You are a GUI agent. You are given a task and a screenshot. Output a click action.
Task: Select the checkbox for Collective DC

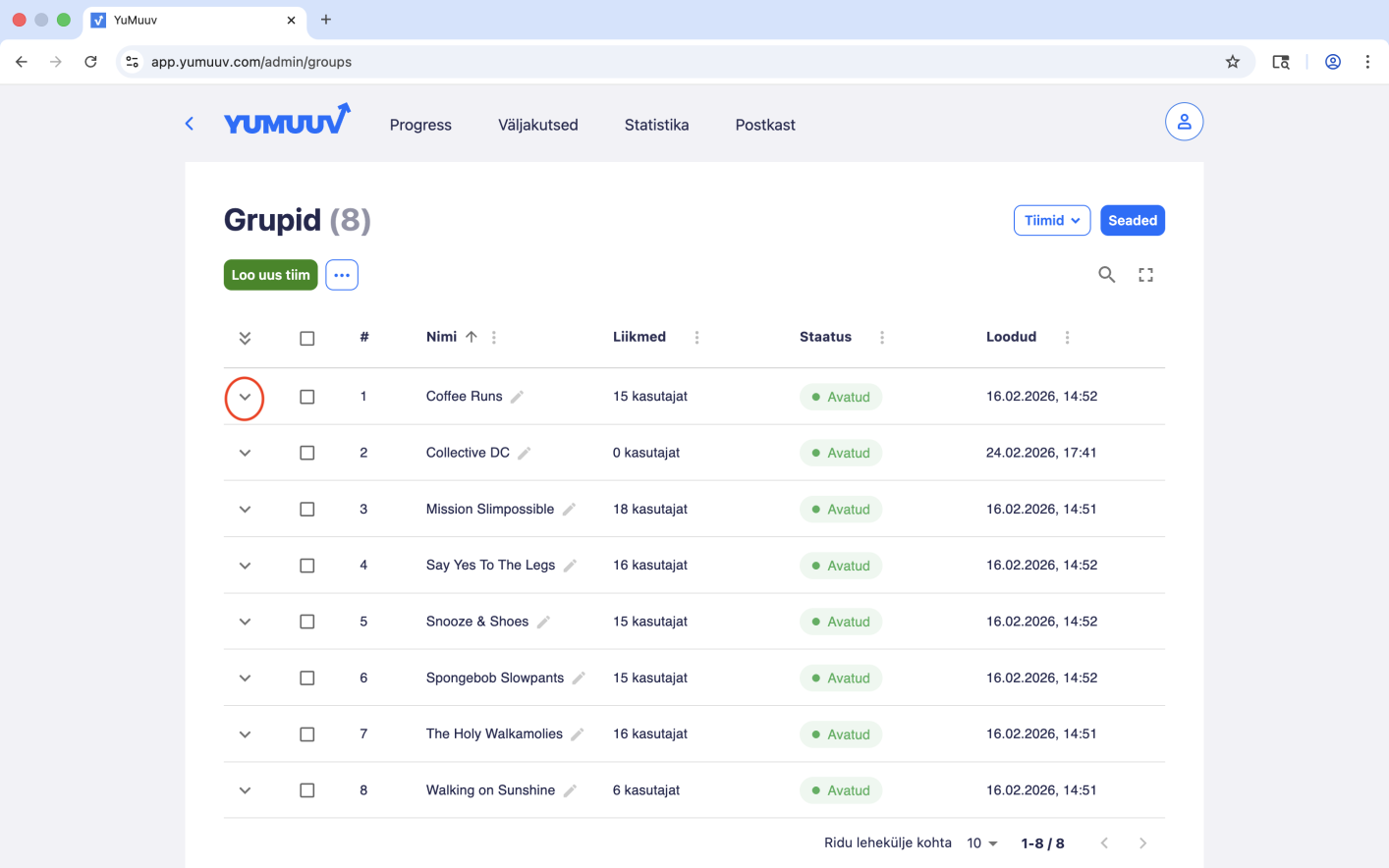(307, 453)
